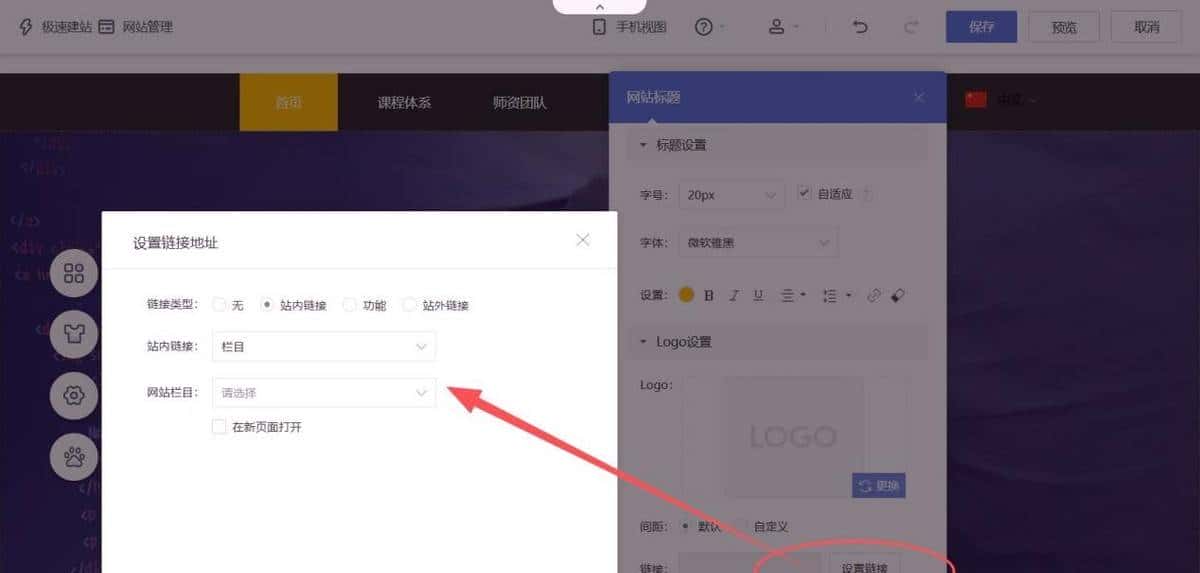This screenshot has width=1200, height=573.
Task: Select the 无 link type radio
Action: coord(219,305)
